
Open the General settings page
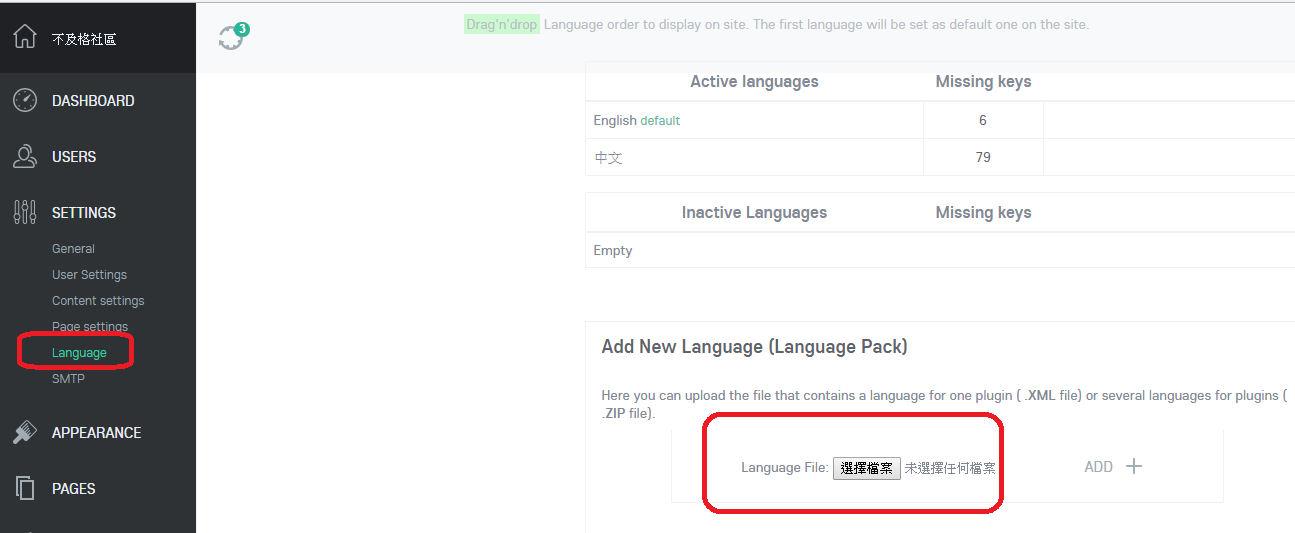tap(73, 249)
